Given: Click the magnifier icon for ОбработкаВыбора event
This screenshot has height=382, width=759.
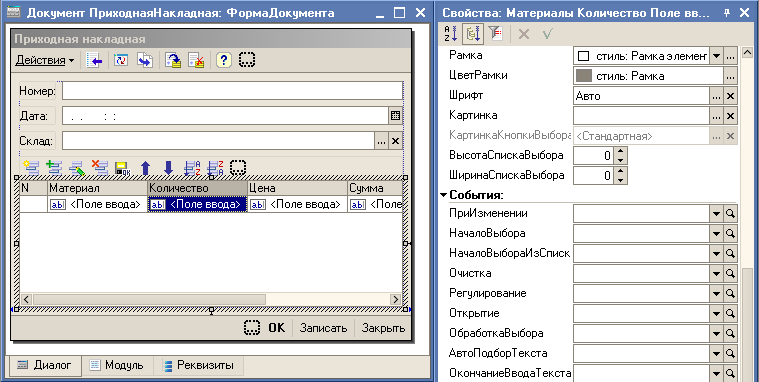Looking at the screenshot, I should pos(730,334).
